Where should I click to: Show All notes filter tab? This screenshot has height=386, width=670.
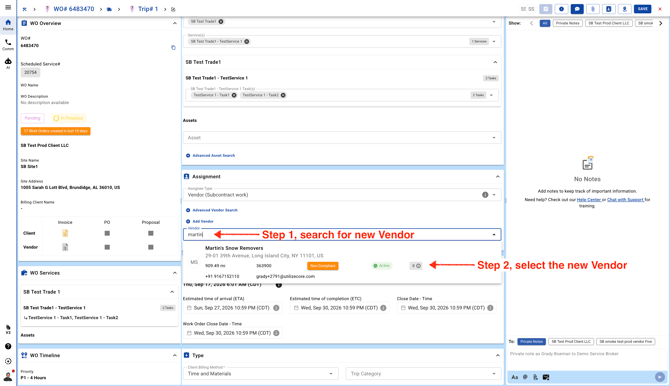(x=545, y=23)
